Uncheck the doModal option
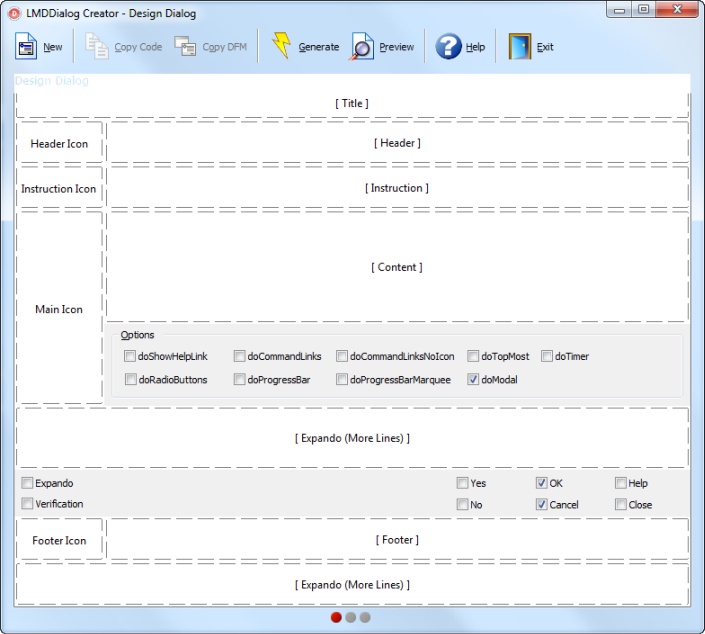The image size is (705, 634). [473, 380]
